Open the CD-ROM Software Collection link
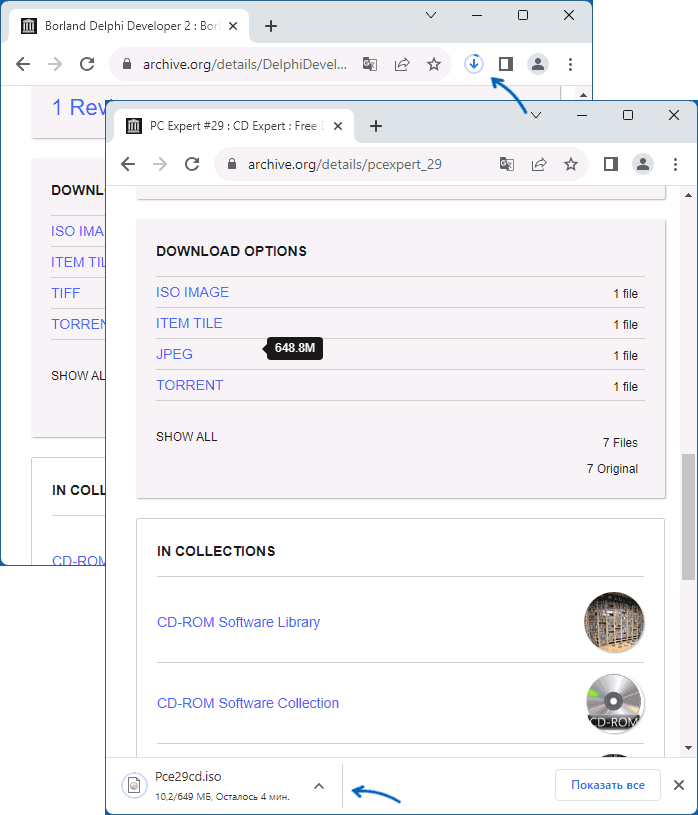The height and width of the screenshot is (815, 698). pos(248,703)
